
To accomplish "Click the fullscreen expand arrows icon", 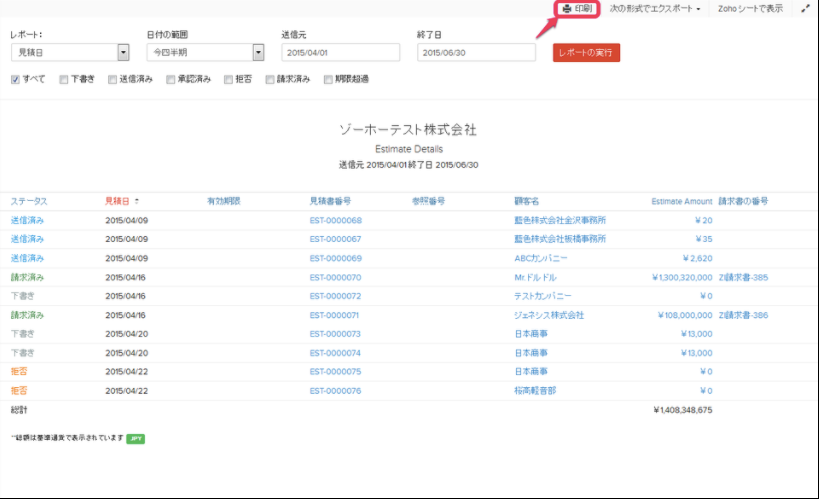I will pos(805,9).
